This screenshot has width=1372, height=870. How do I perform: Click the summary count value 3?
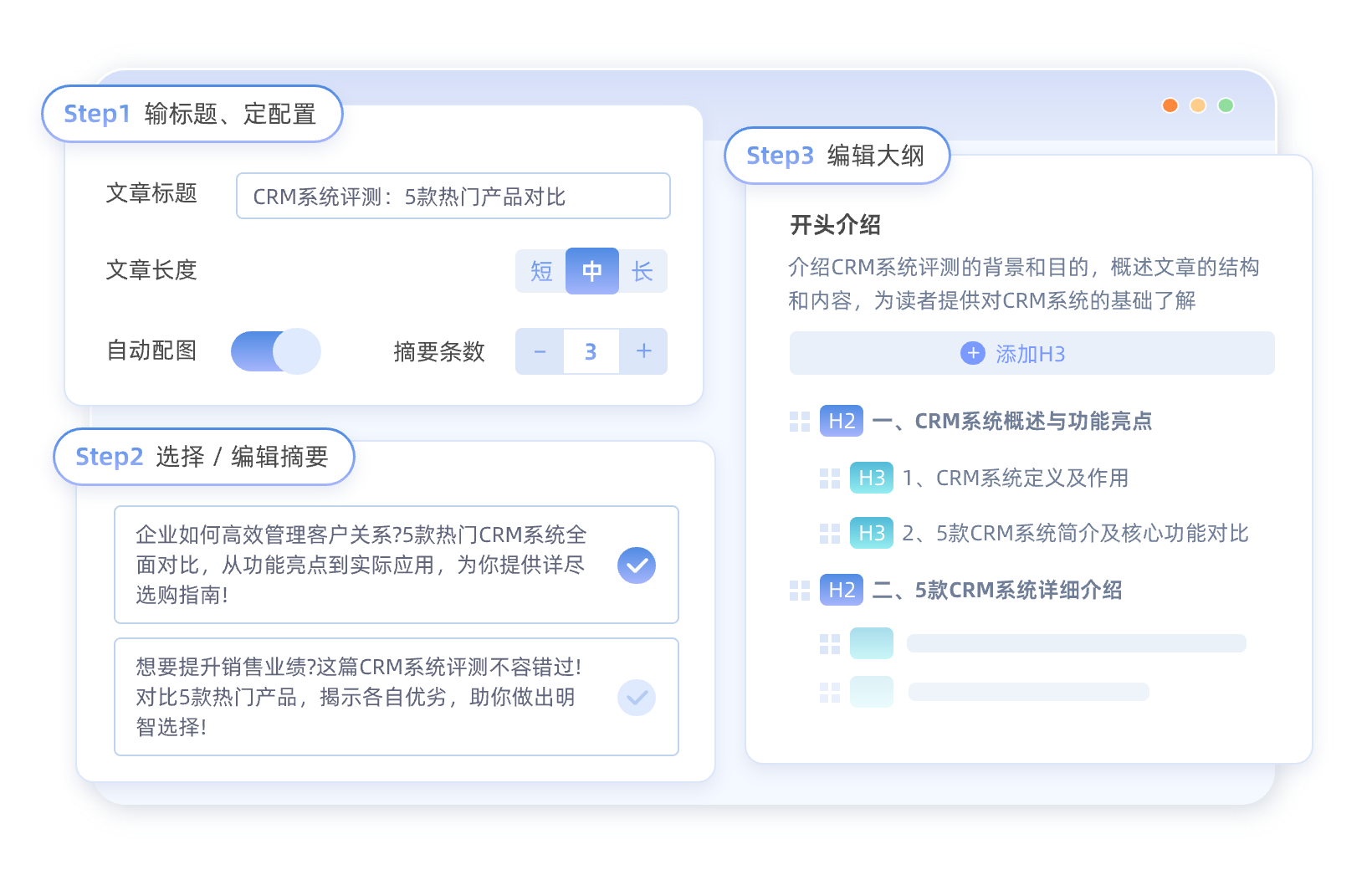click(x=591, y=351)
